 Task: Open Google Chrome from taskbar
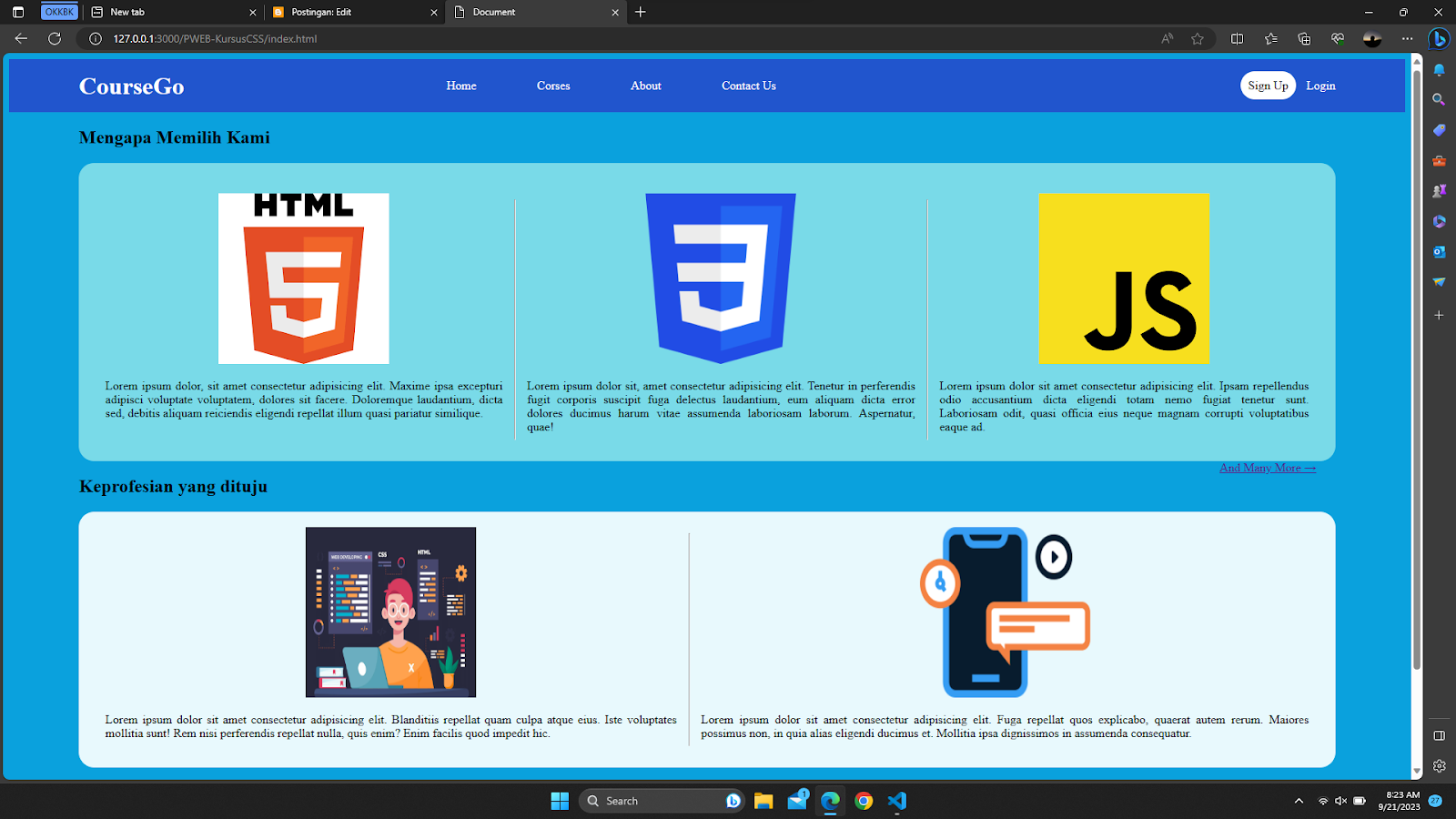[864, 801]
